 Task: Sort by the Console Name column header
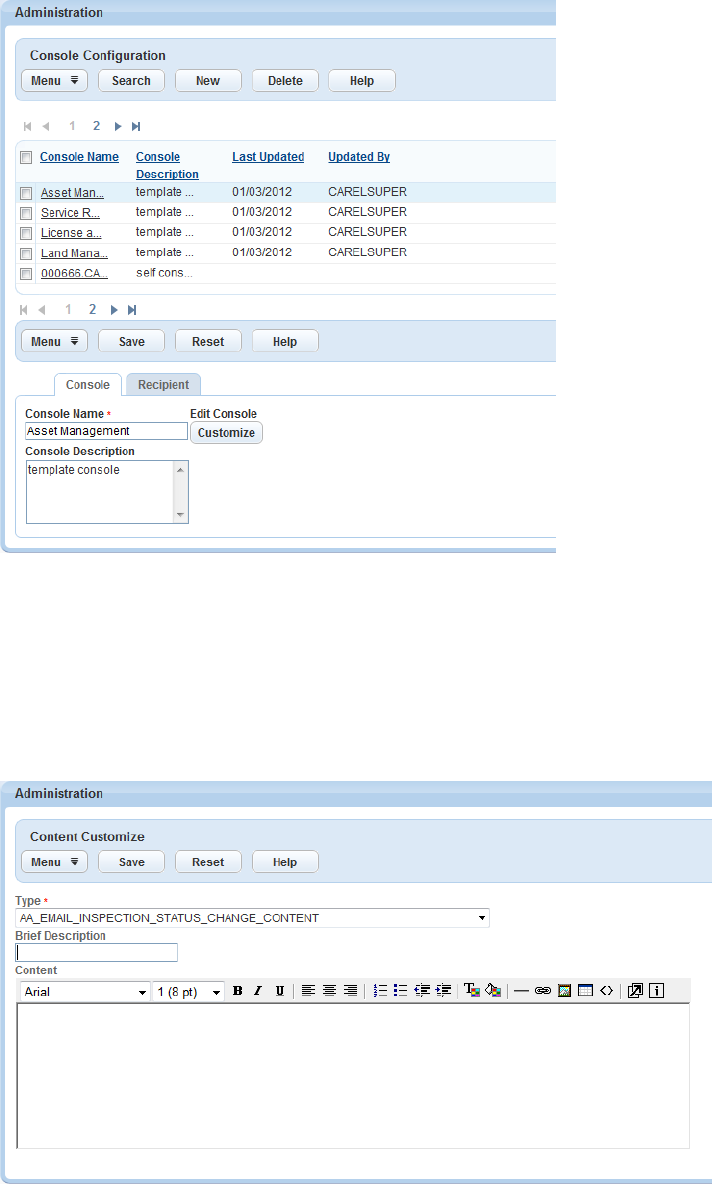[79, 157]
